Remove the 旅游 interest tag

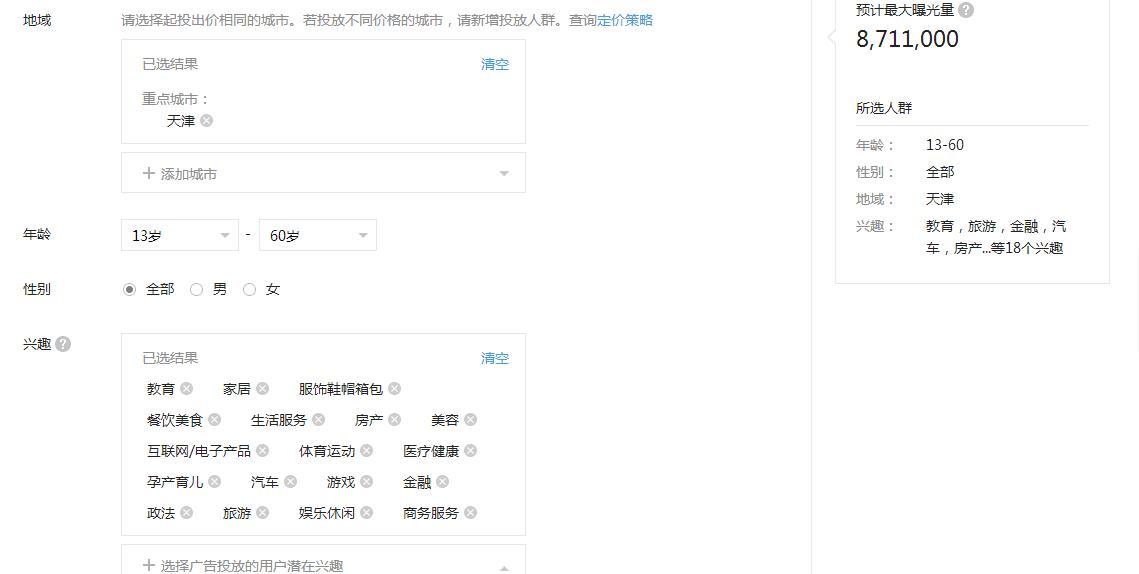262,513
